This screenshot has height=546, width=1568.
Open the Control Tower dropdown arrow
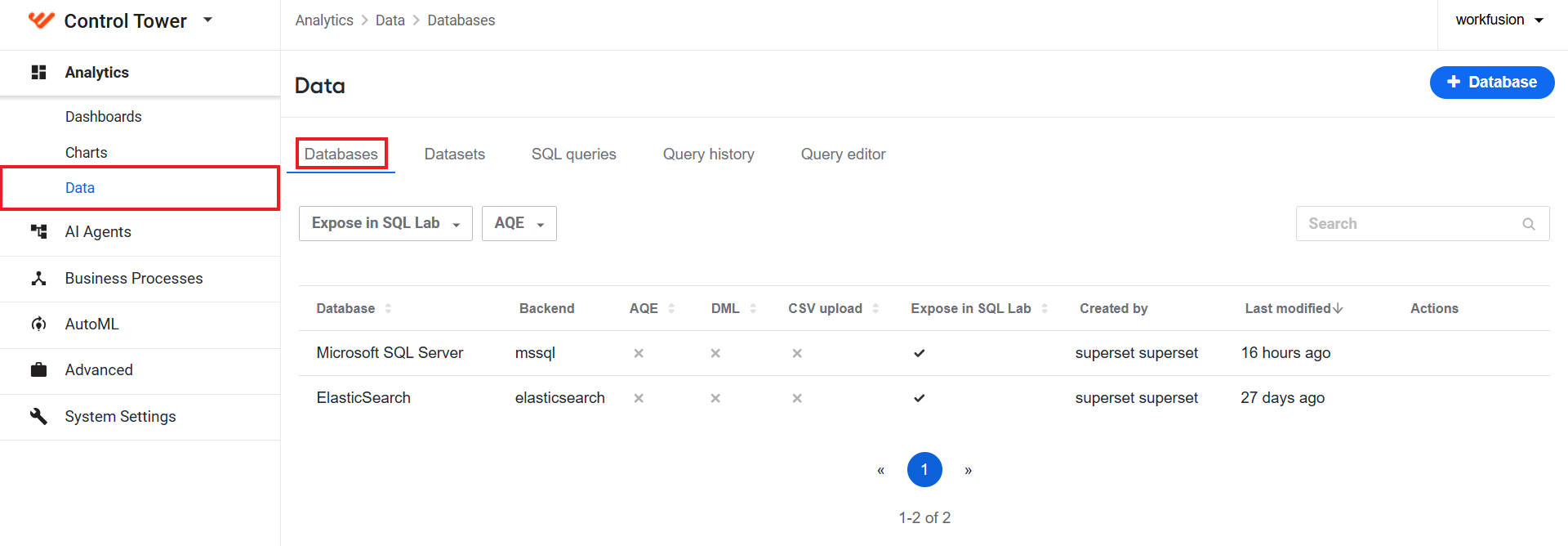(x=207, y=20)
